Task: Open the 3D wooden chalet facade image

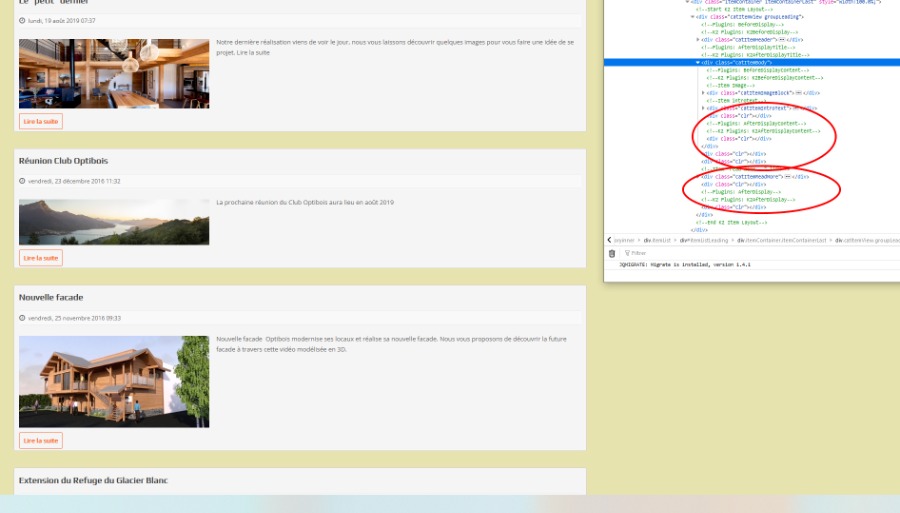Action: 114,382
